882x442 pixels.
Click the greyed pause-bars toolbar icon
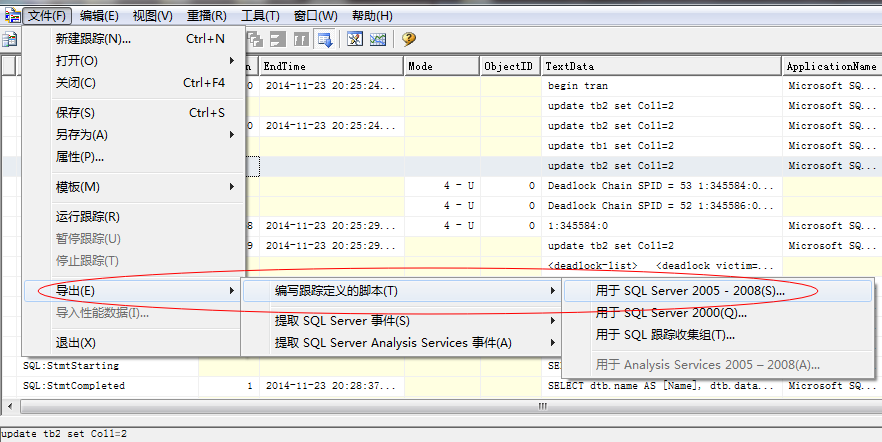302,39
